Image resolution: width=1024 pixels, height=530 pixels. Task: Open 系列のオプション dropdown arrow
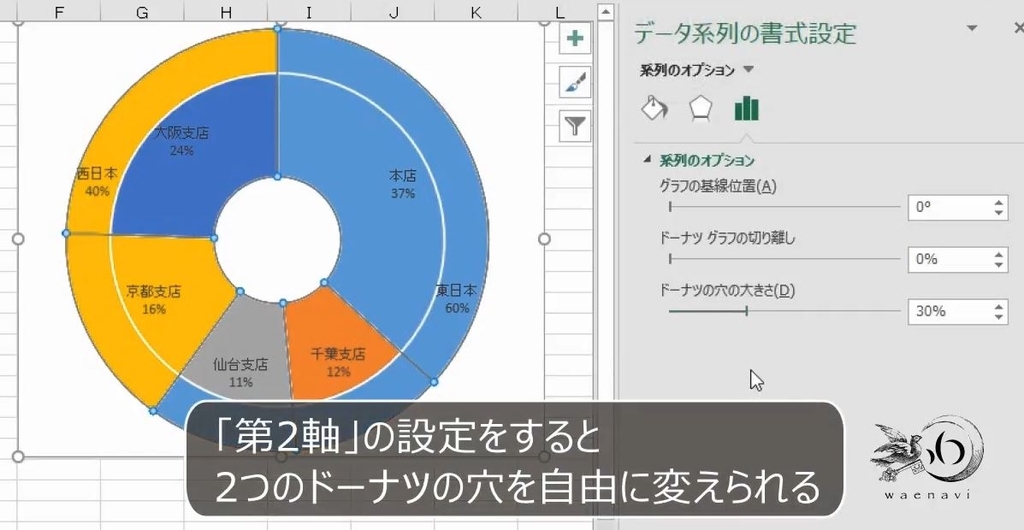click(x=749, y=70)
